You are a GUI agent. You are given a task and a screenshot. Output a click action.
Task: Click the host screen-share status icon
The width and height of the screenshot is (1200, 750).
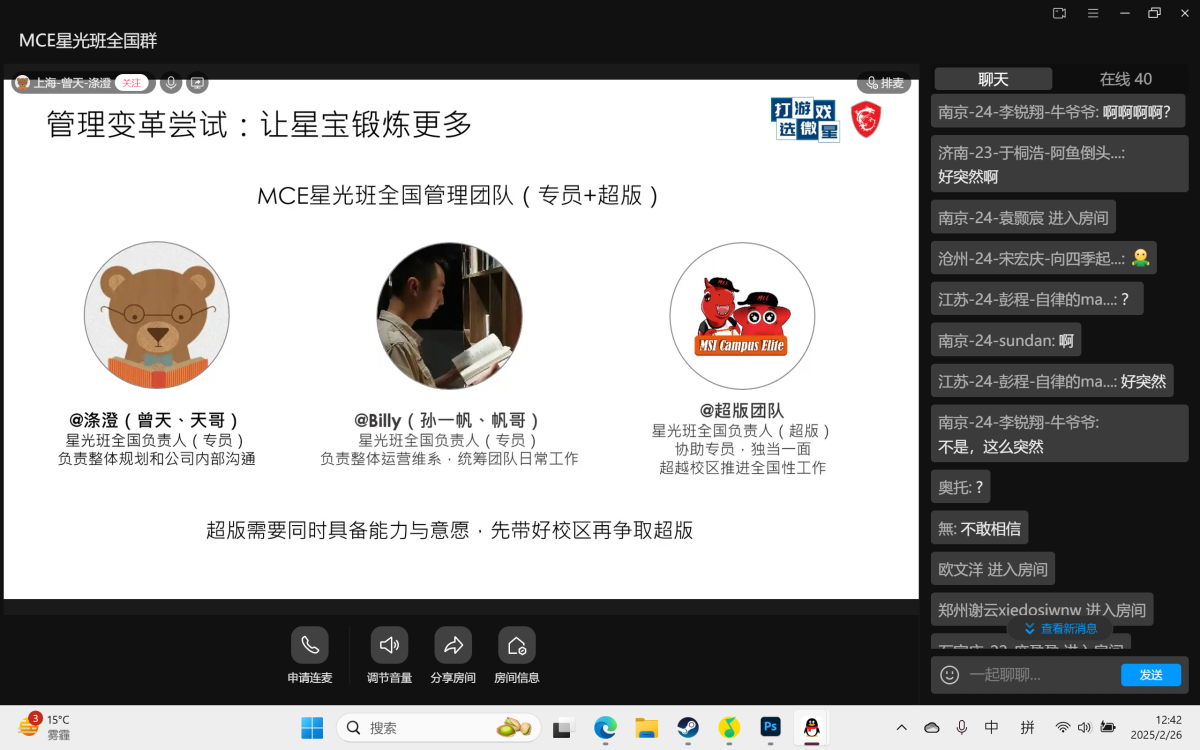(197, 83)
